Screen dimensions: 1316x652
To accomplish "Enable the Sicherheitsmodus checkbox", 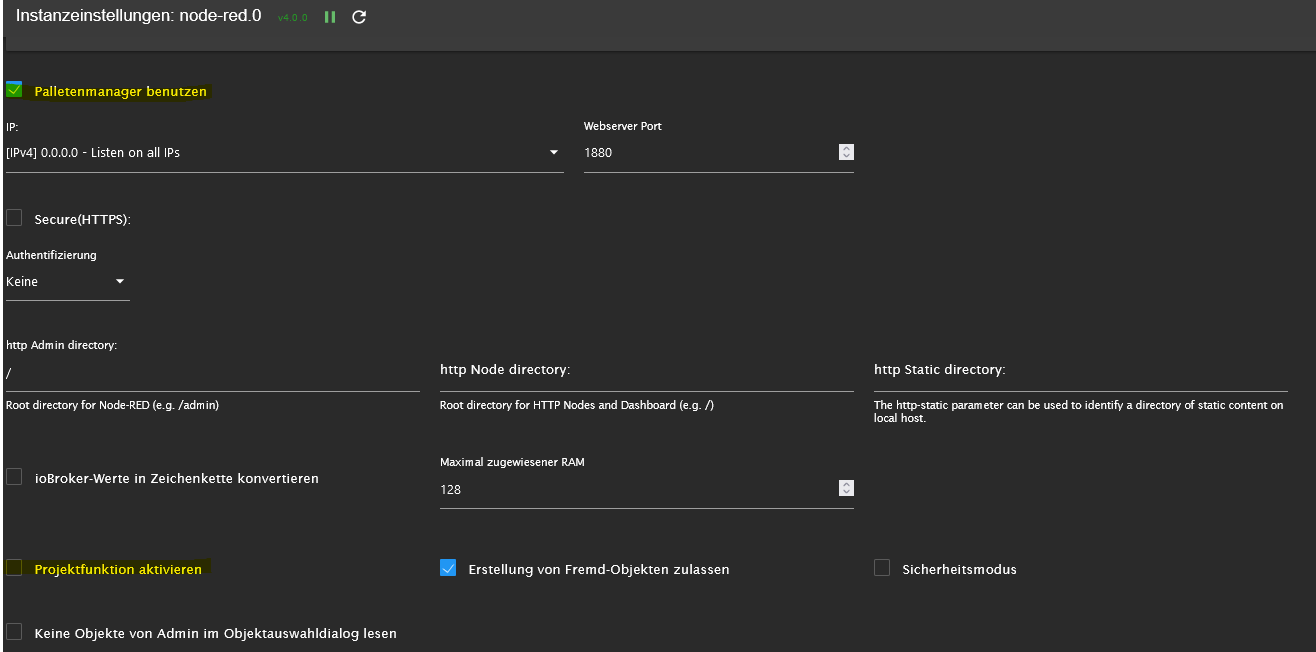I will point(882,568).
